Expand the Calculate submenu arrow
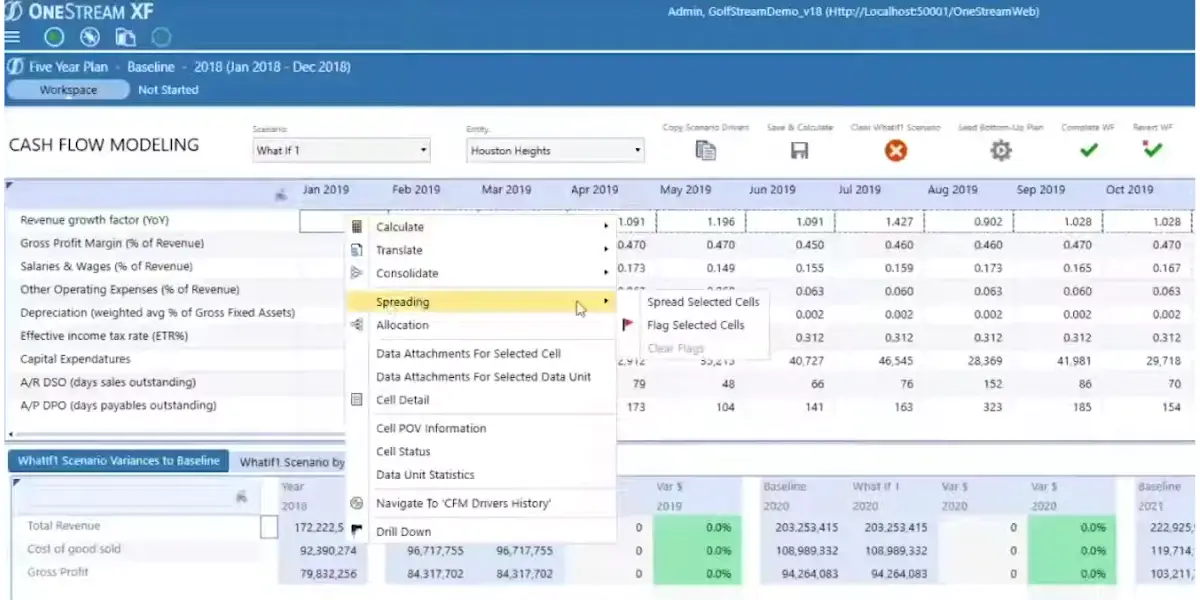The height and width of the screenshot is (600, 1200). point(606,227)
